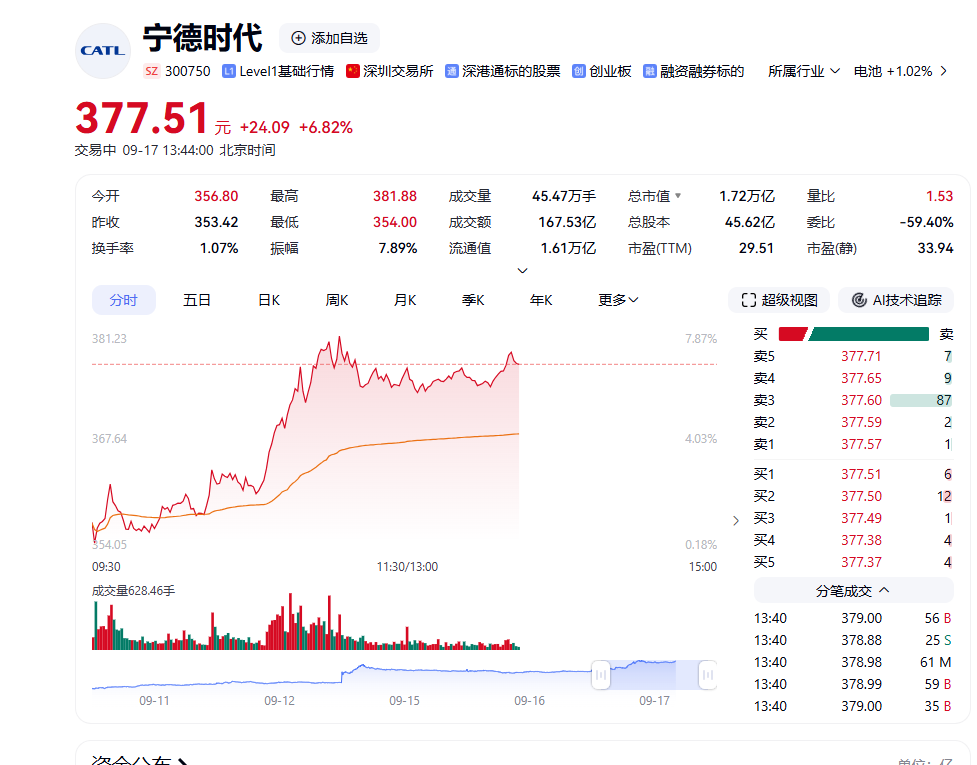Click the stock code 300750

point(188,71)
